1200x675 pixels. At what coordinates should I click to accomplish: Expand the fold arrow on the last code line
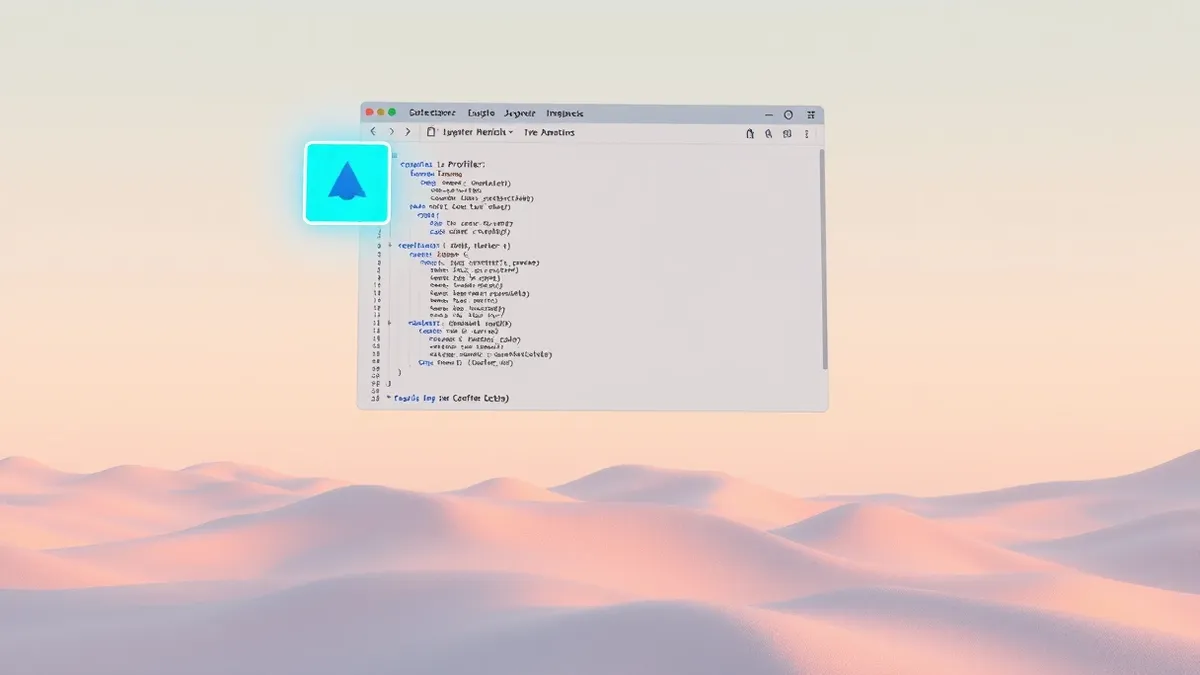[389, 398]
